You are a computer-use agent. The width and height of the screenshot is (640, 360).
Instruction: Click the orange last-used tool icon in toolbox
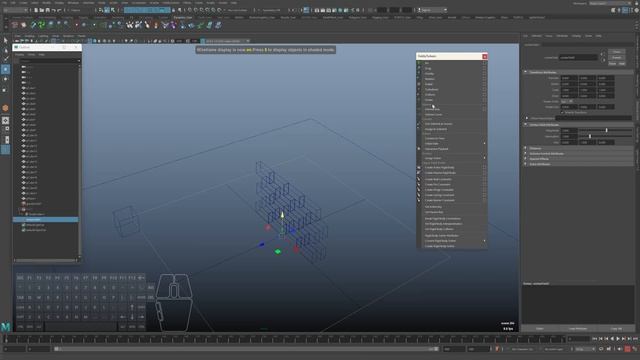[x=5, y=108]
